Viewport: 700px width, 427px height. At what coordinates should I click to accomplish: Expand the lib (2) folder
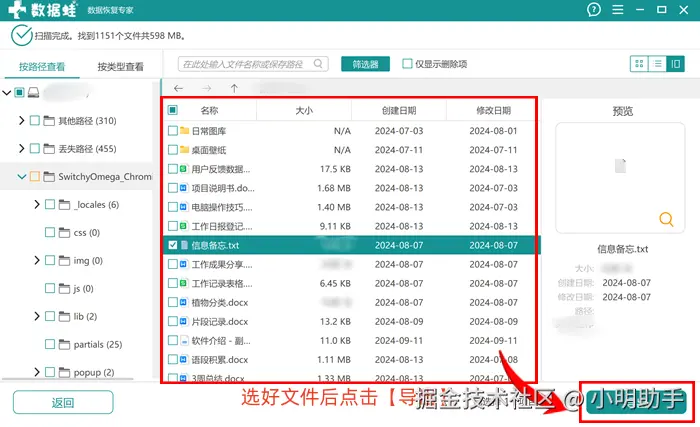pyautogui.click(x=37, y=316)
